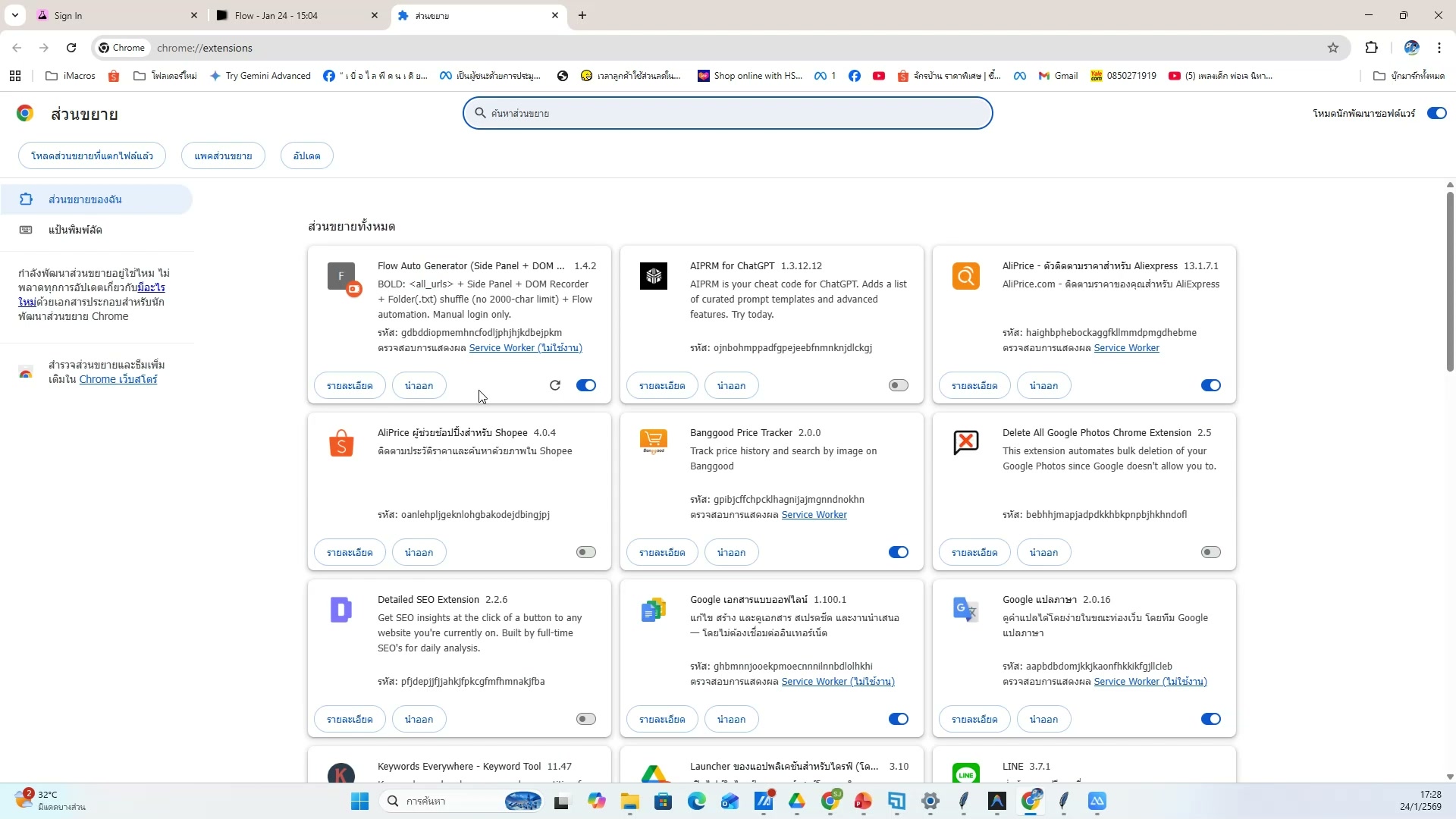Enable Detailed SEO Extension toggle
This screenshot has height=819, width=1456.
(x=586, y=719)
